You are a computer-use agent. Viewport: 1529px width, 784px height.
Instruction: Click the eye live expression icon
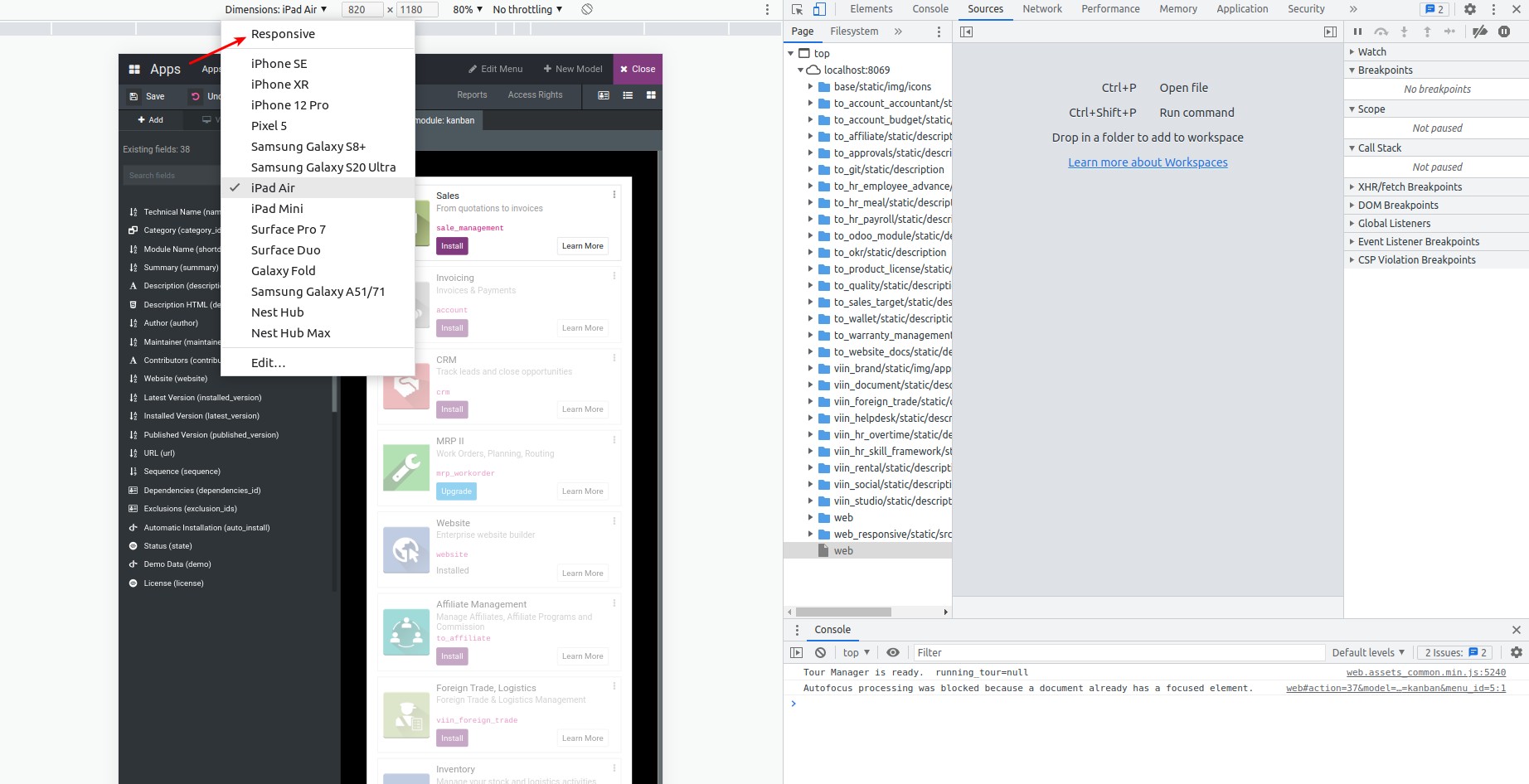[893, 653]
